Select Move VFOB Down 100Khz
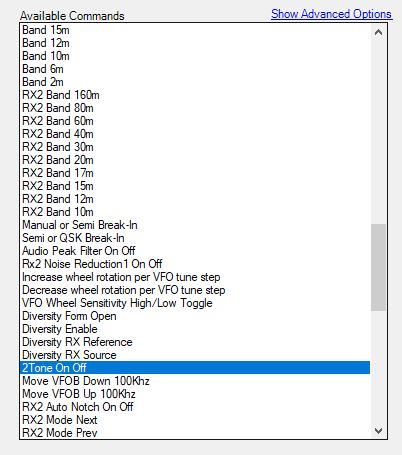Screen dimensions: 402x455 195,381
